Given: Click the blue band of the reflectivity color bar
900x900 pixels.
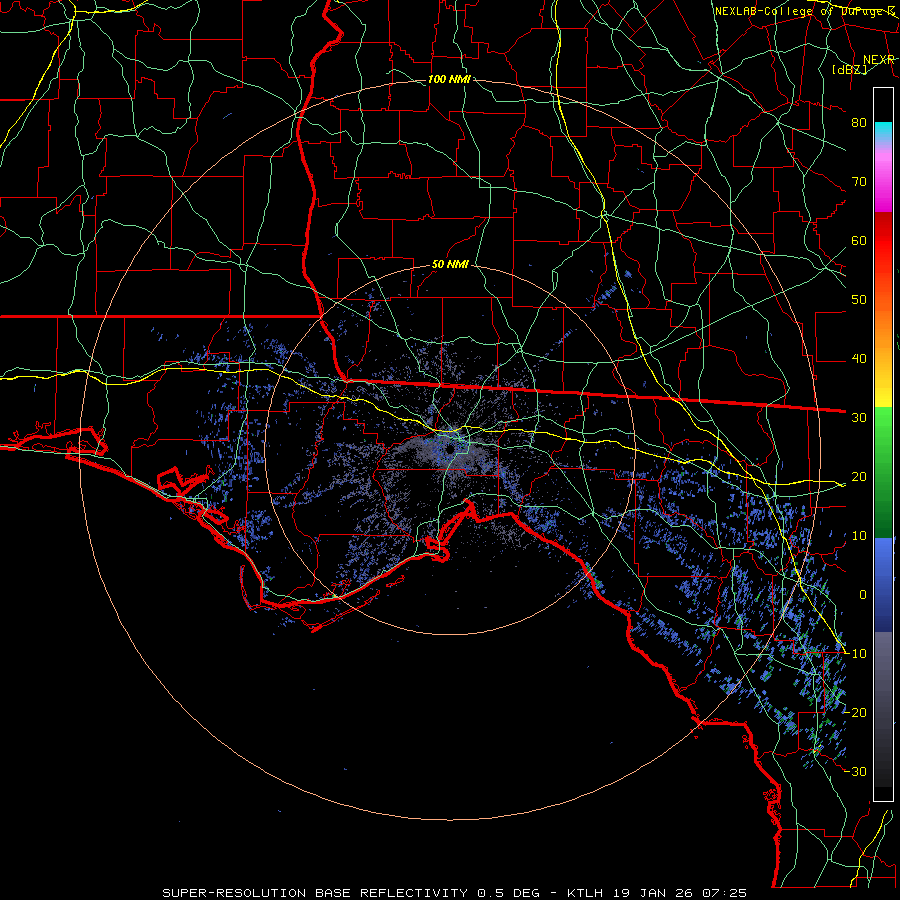Looking at the screenshot, I should tap(883, 585).
